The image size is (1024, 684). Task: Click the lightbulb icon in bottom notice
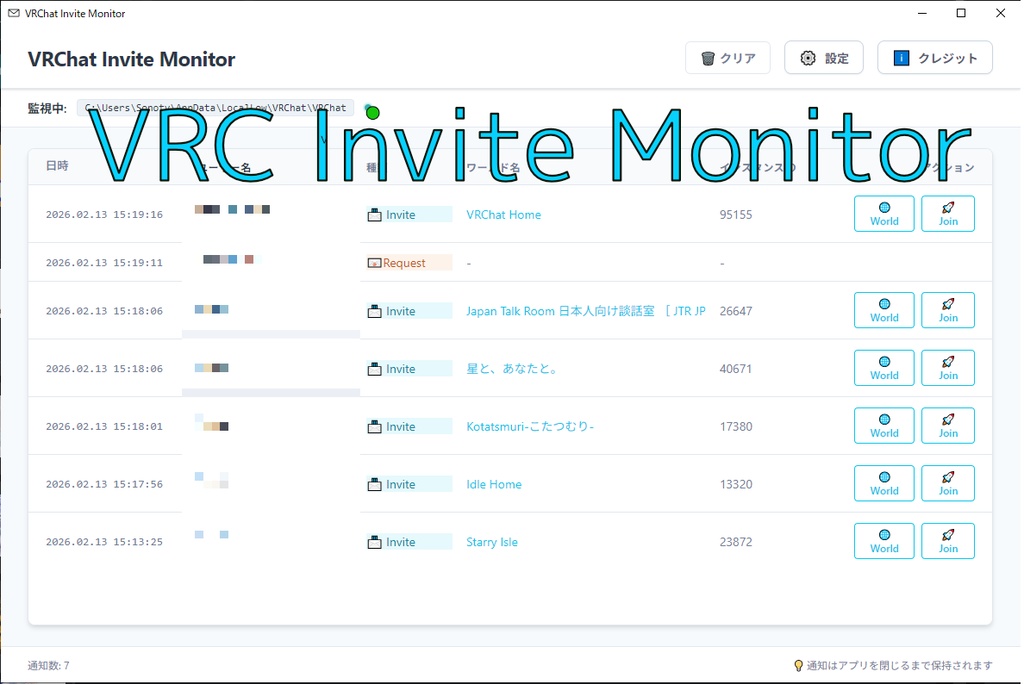point(797,665)
